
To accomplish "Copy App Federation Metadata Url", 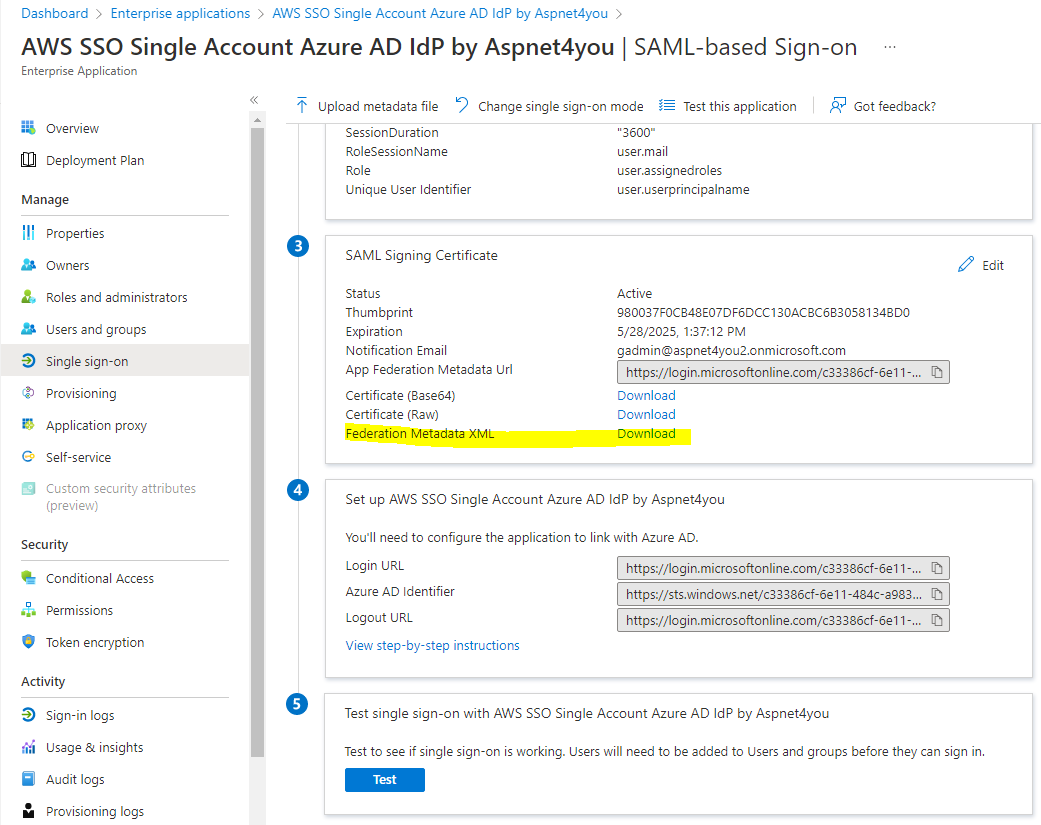I will click(x=937, y=372).
